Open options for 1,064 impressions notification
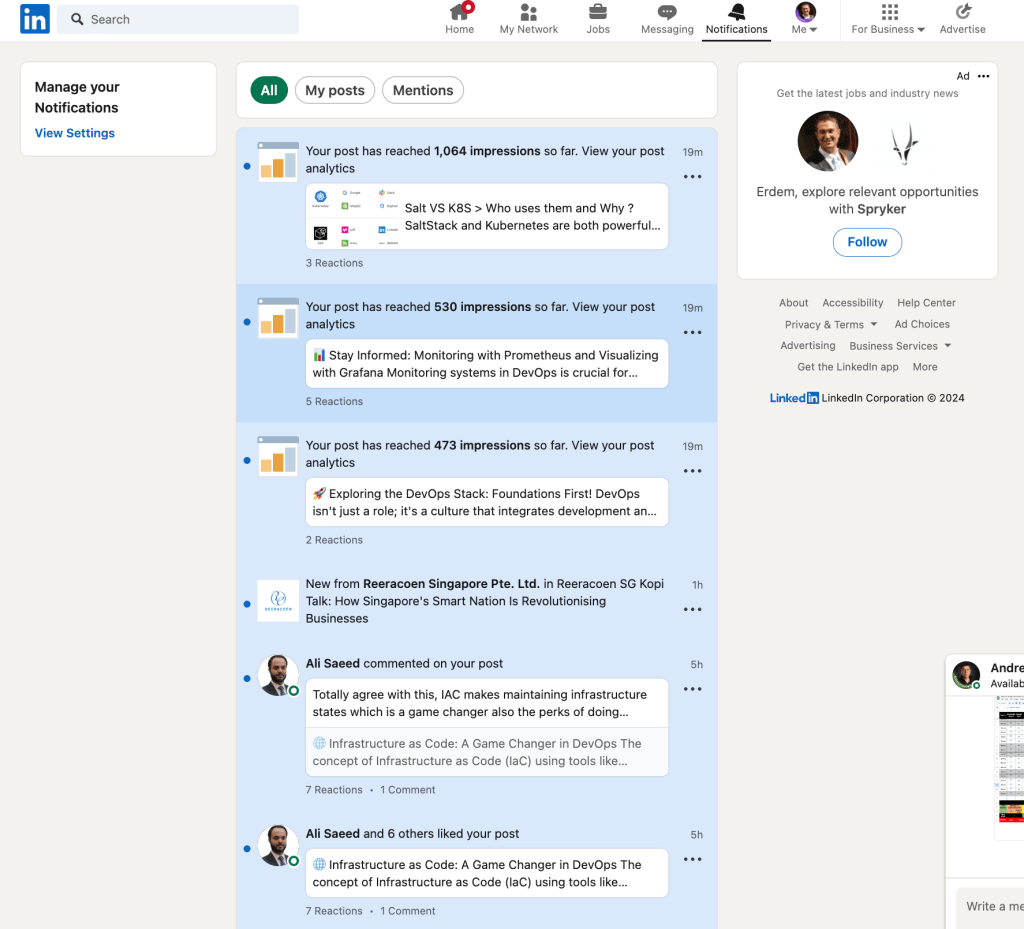This screenshot has height=929, width=1024. (692, 176)
